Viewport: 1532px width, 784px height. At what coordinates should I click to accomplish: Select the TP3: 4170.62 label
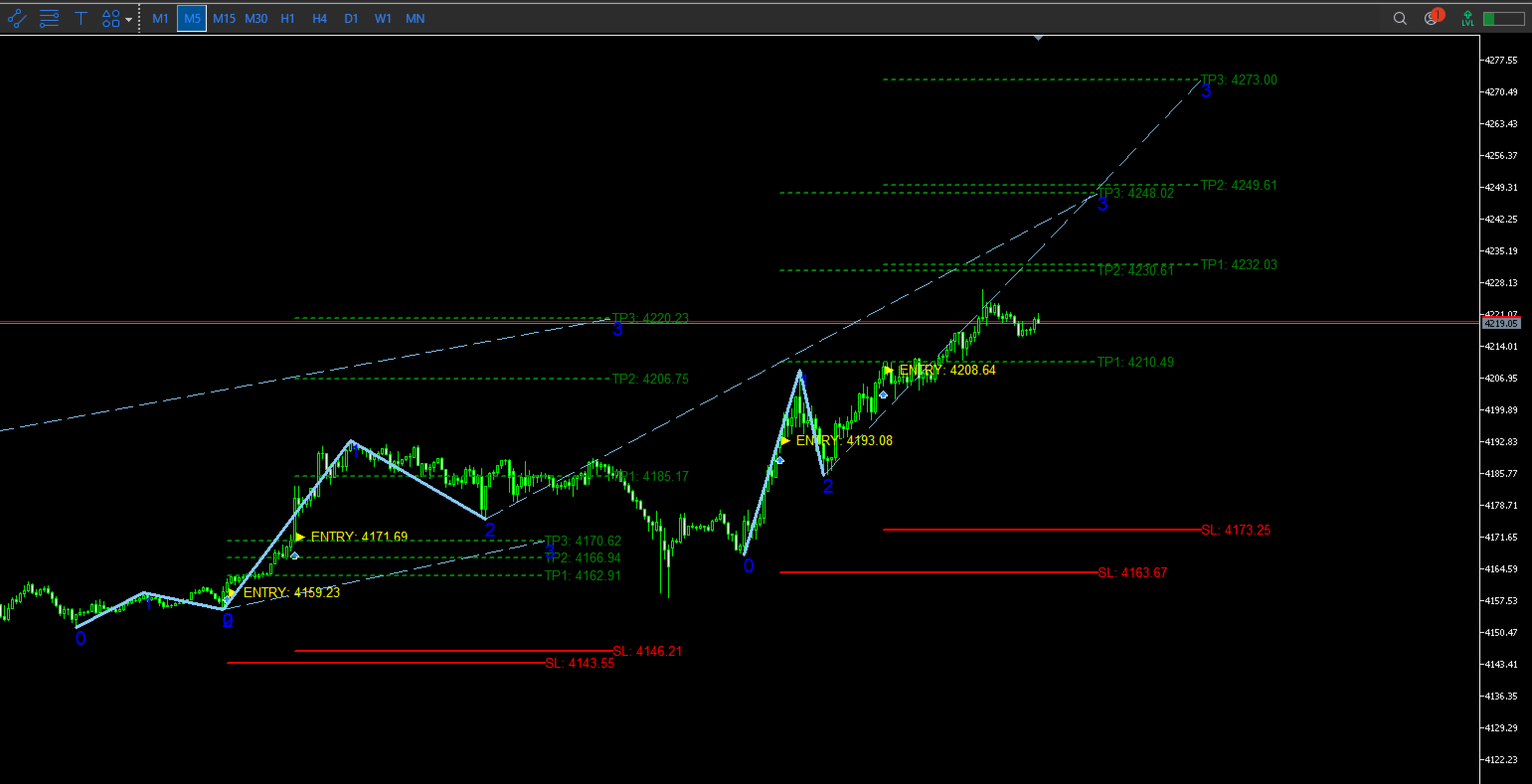point(583,541)
